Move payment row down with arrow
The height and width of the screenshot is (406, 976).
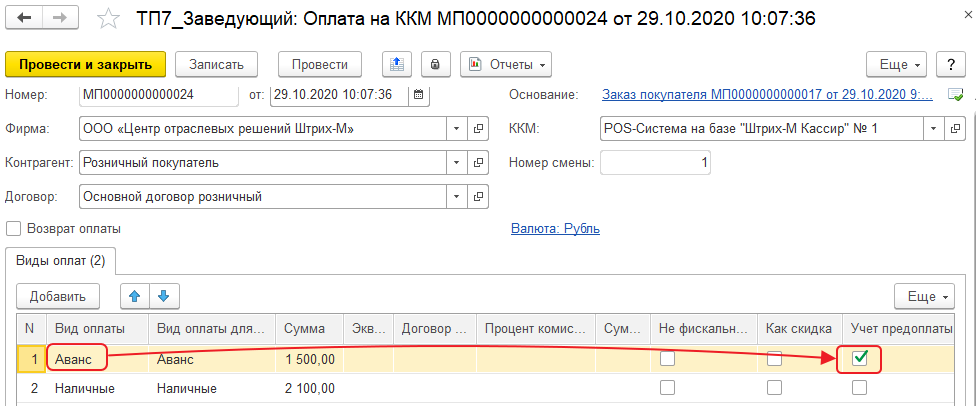[164, 296]
